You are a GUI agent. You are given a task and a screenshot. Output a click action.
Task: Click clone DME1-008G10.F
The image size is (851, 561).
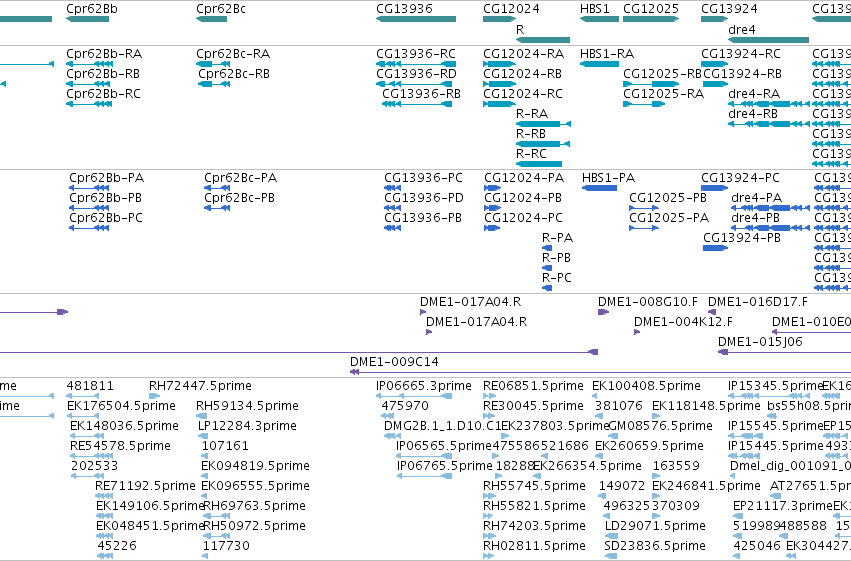(648, 302)
